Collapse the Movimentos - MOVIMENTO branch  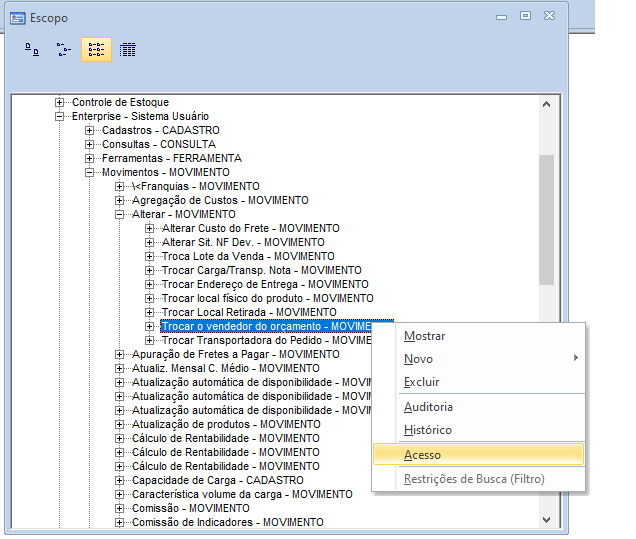(90, 173)
